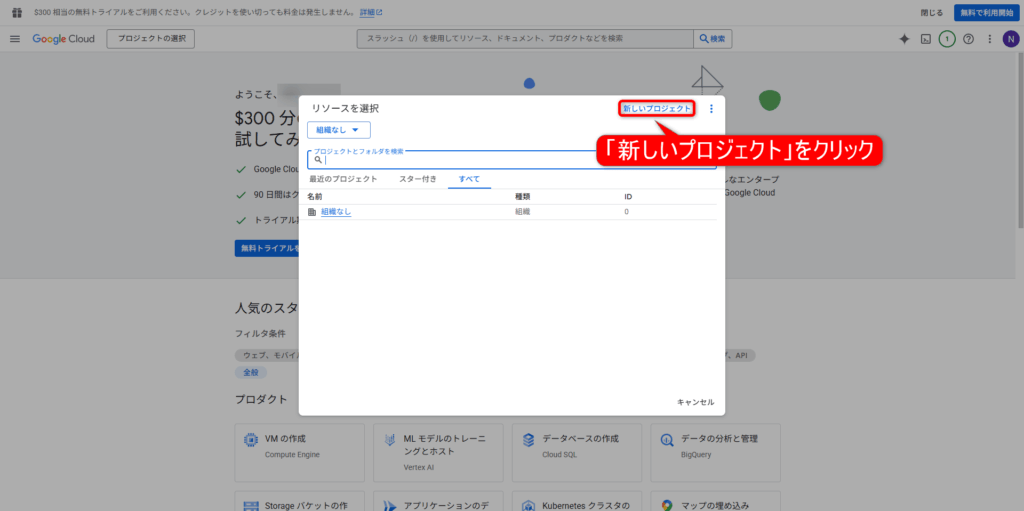This screenshot has height=511, width=1024.
Task: Select the スター付き tab
Action: 418,179
